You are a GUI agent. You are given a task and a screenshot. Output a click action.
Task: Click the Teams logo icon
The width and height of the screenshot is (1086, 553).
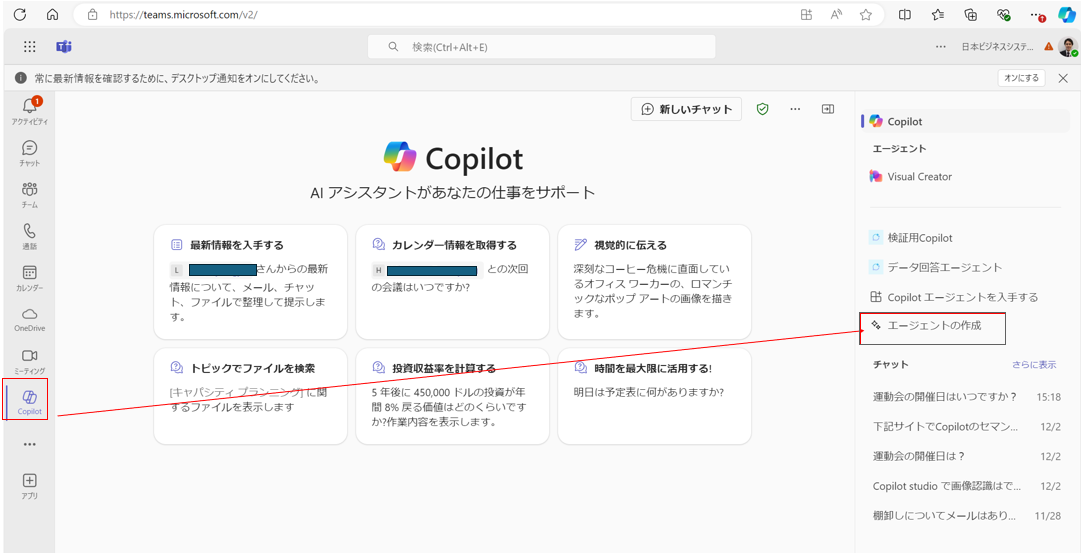tap(64, 46)
